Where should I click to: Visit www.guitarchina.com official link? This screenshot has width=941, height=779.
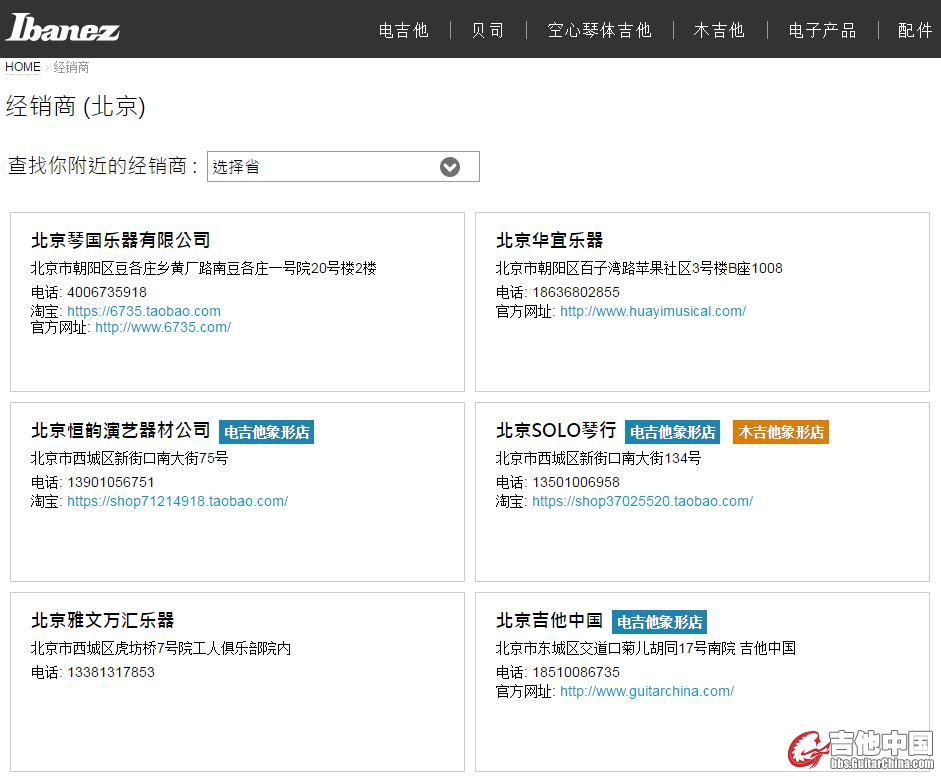(x=647, y=691)
